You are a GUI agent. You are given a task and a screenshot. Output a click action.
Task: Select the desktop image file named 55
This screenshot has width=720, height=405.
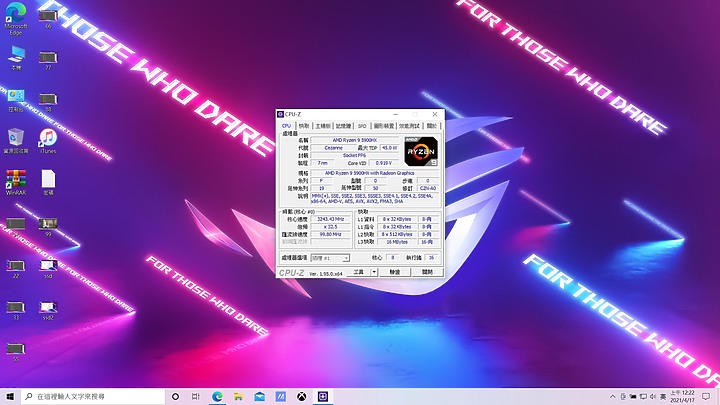(x=16, y=352)
